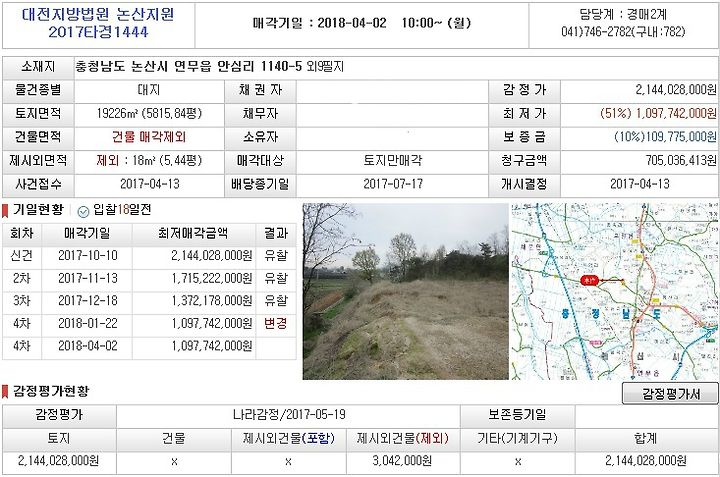Click the 유찰 result in the 신건 row
Image resolution: width=720 pixels, height=477 pixels.
click(276, 255)
